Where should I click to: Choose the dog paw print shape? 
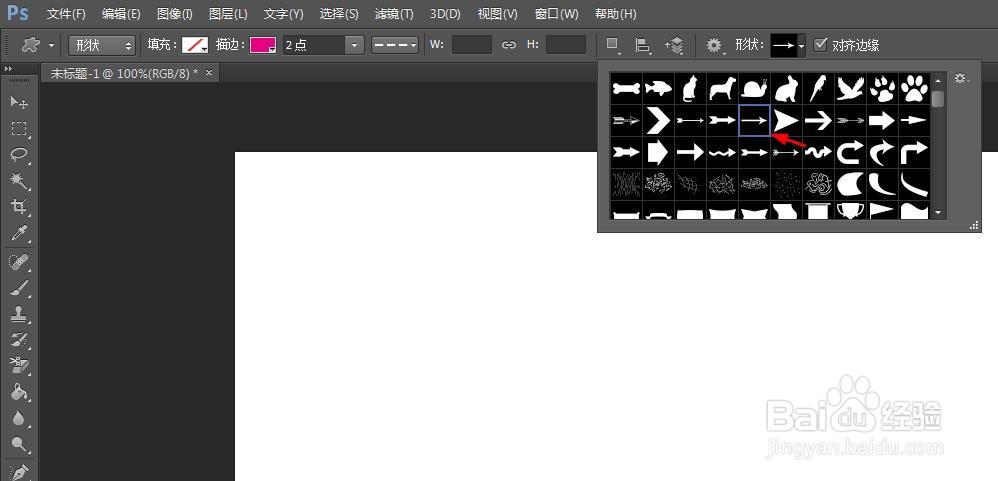[914, 88]
